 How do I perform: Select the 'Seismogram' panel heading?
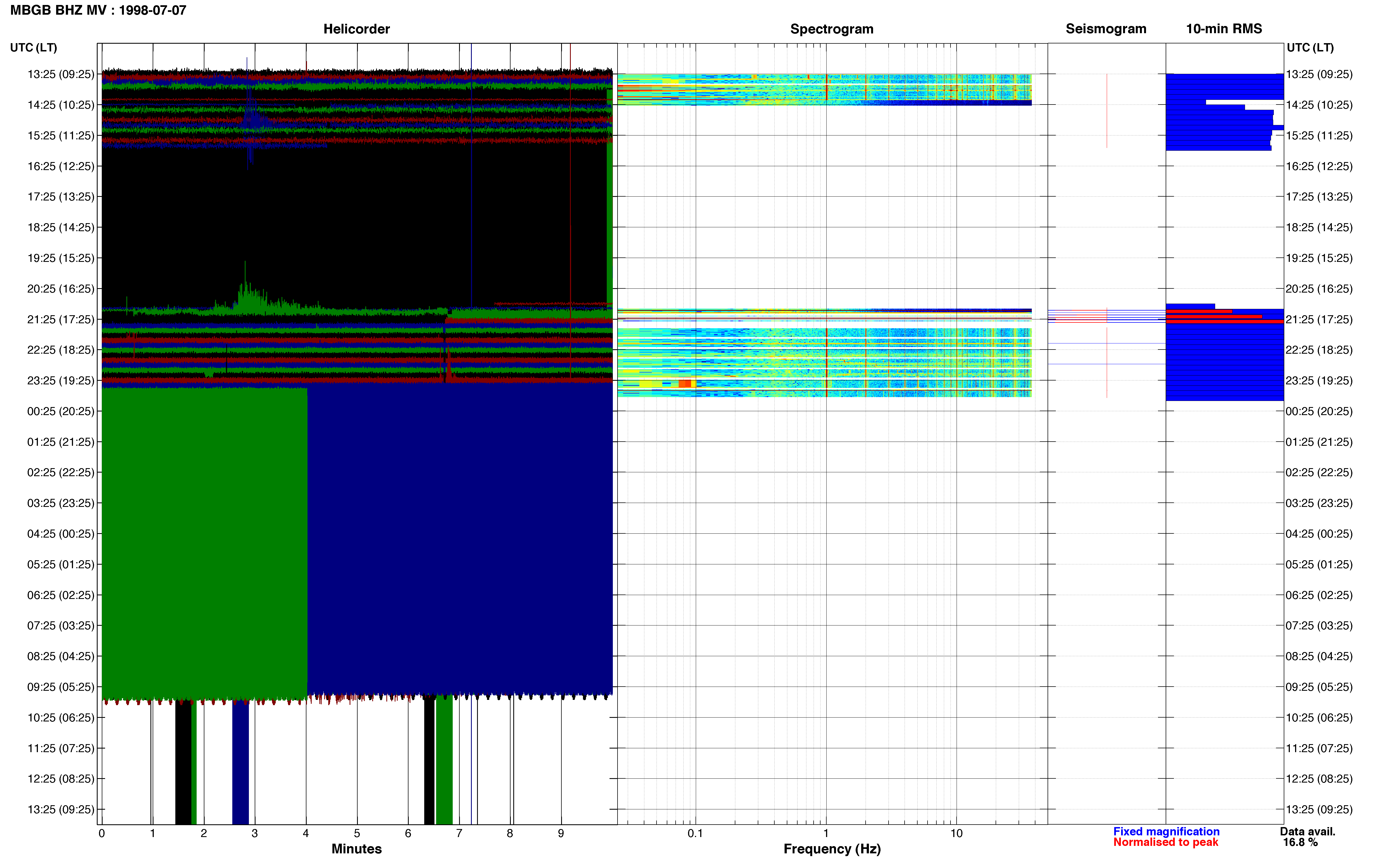pos(1106,29)
